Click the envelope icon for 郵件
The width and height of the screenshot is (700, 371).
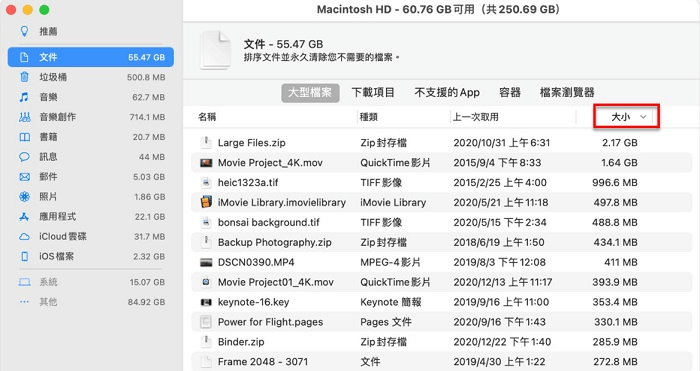(x=25, y=177)
